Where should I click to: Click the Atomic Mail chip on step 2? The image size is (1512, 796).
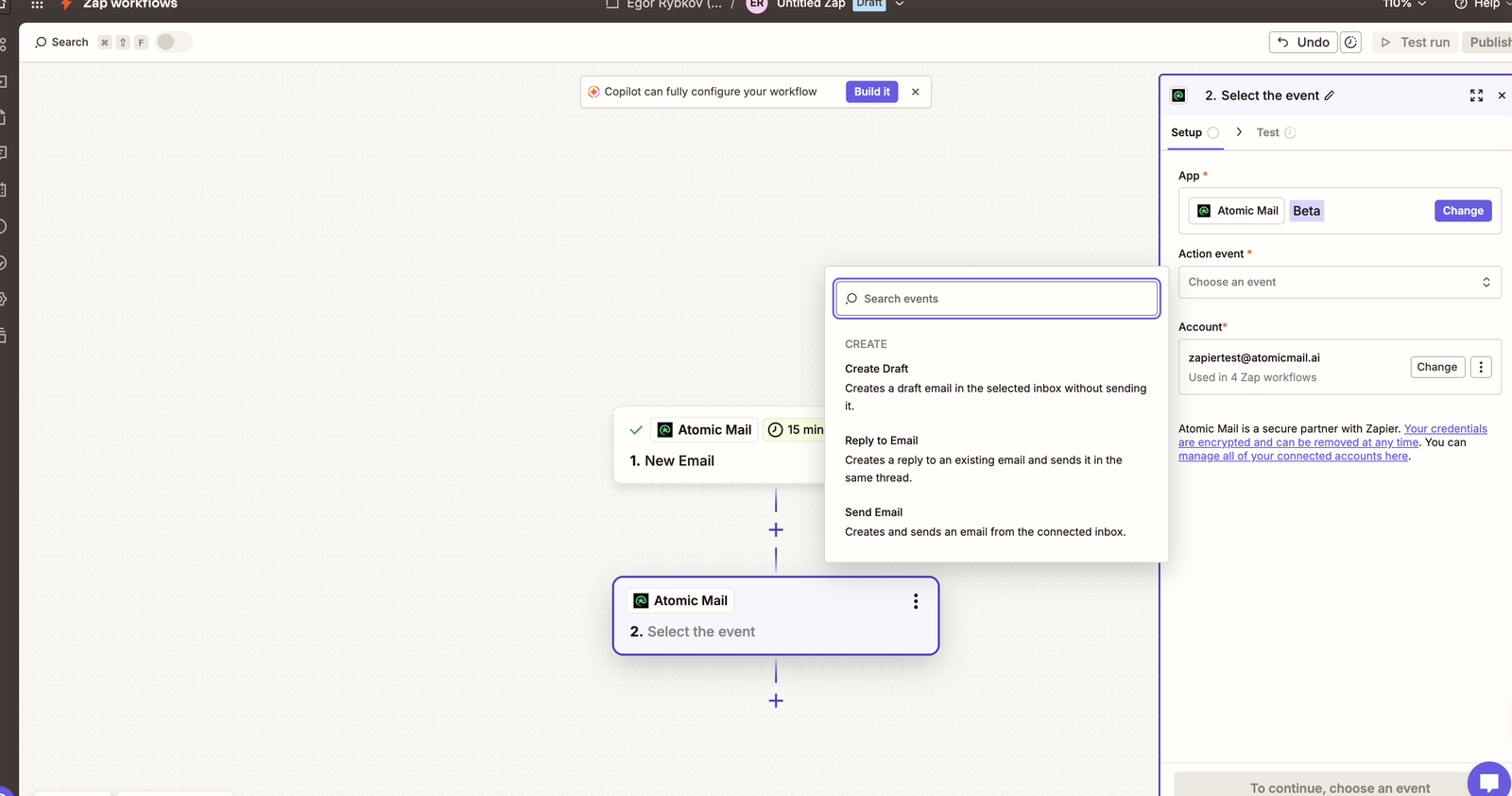pyautogui.click(x=680, y=601)
